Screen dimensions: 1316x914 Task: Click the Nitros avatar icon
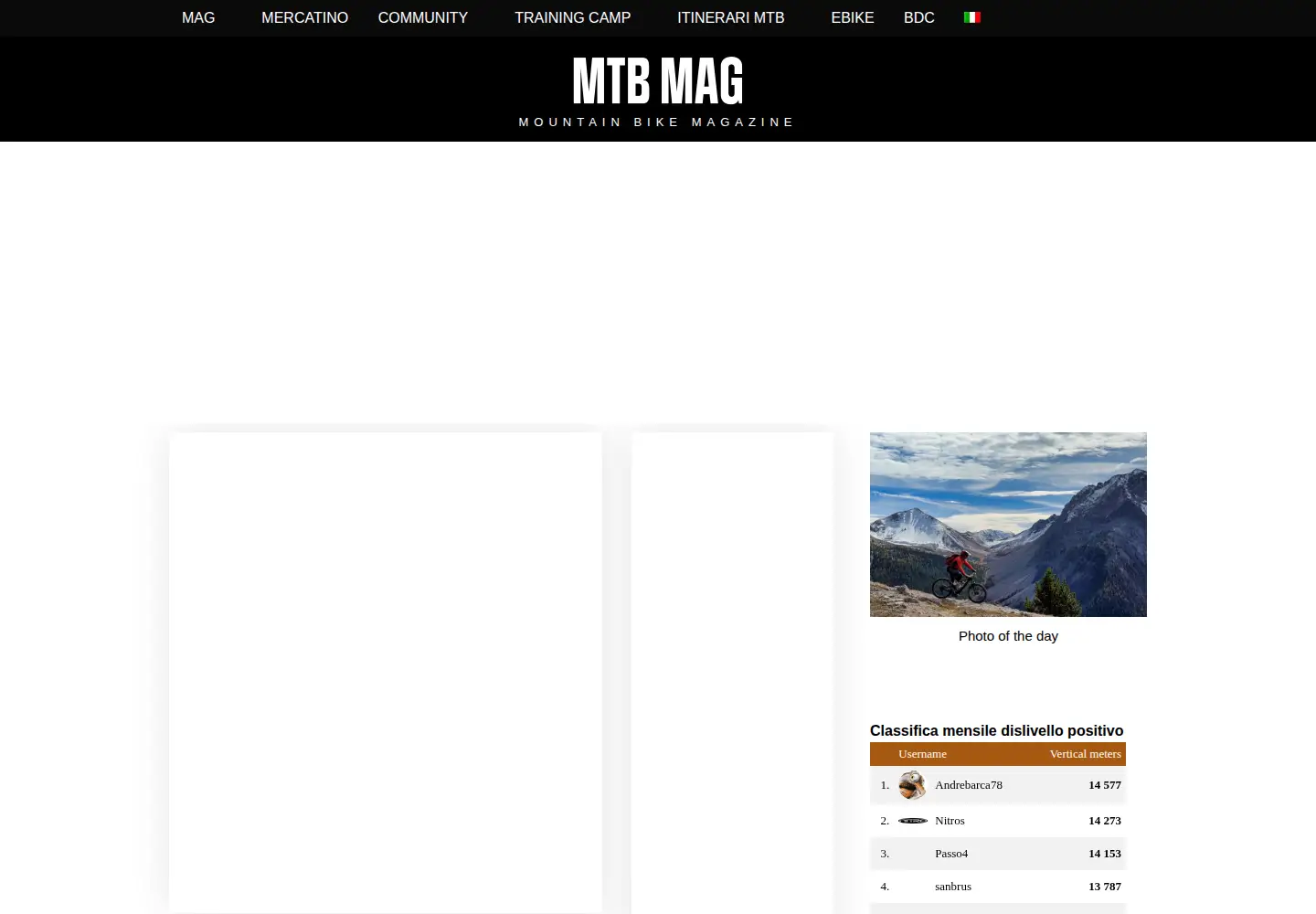pos(913,821)
